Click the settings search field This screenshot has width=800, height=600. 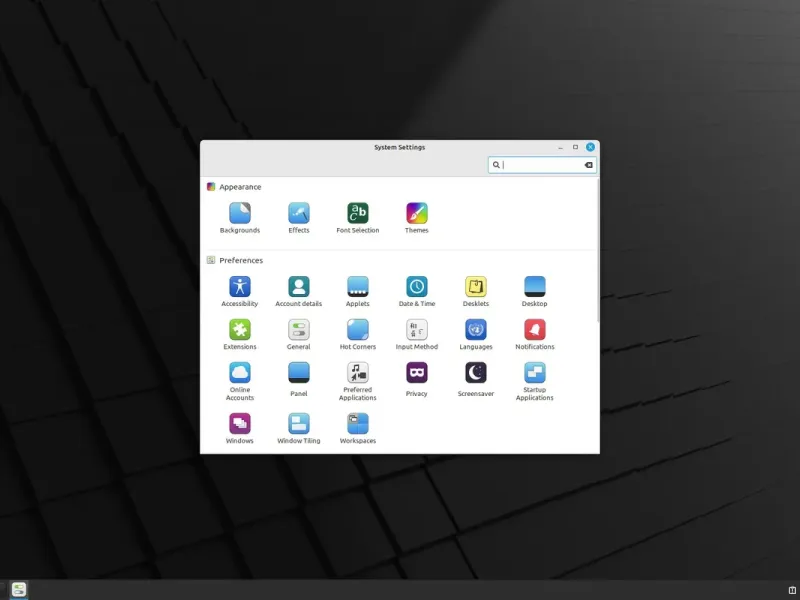[542, 165]
